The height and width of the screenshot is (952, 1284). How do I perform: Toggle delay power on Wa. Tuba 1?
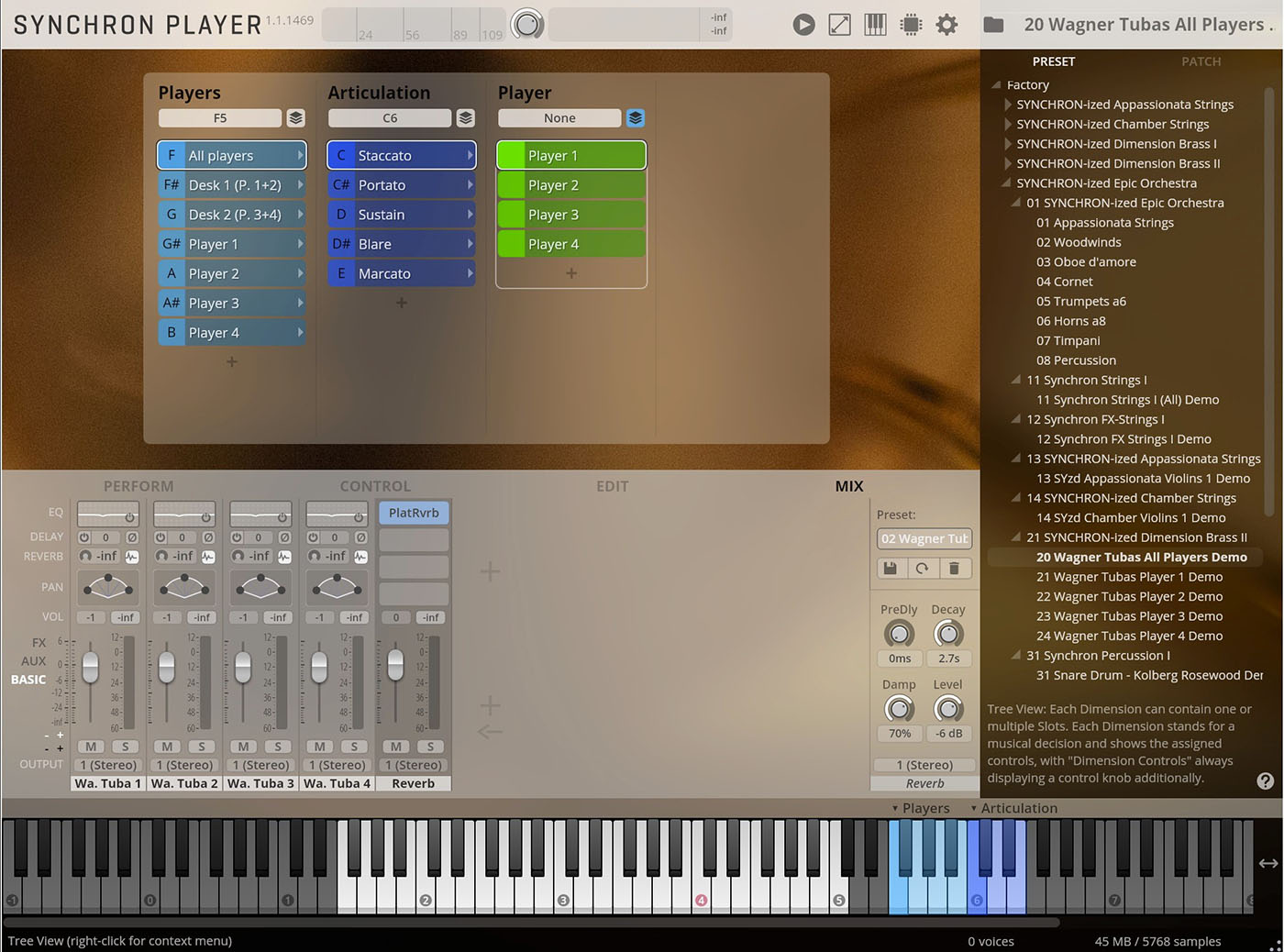[84, 537]
